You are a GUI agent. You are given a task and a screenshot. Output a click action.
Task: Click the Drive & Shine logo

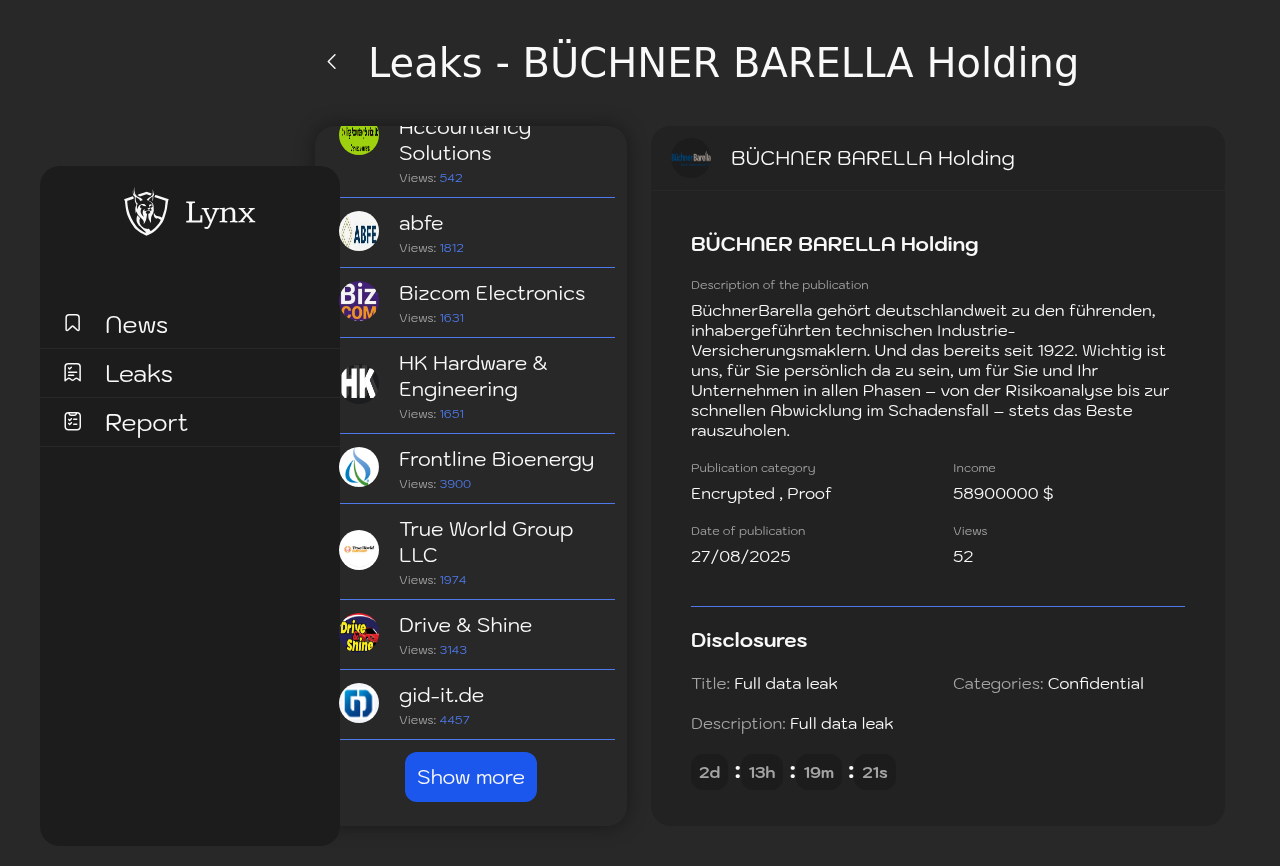[359, 633]
